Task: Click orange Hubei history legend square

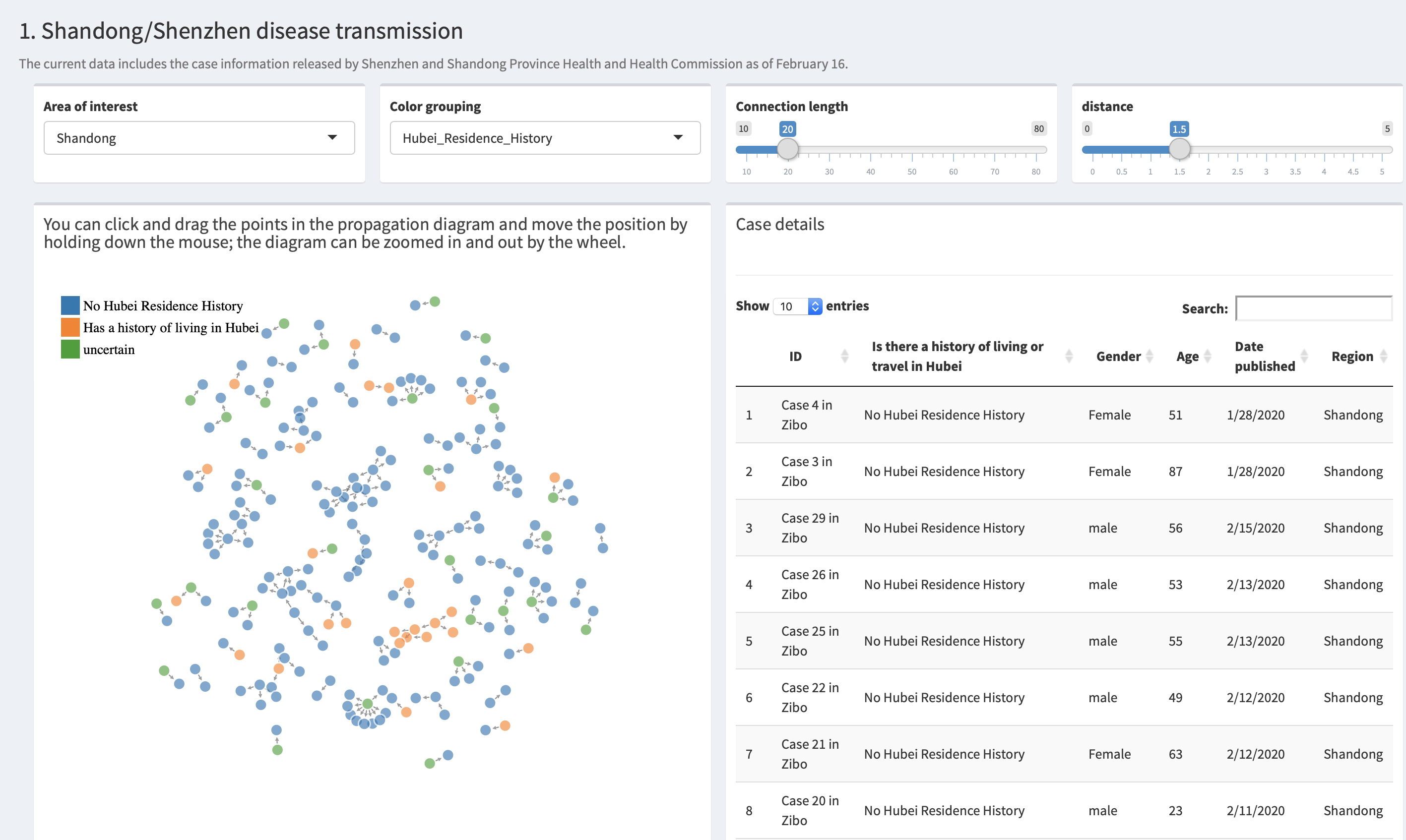Action: coord(70,327)
